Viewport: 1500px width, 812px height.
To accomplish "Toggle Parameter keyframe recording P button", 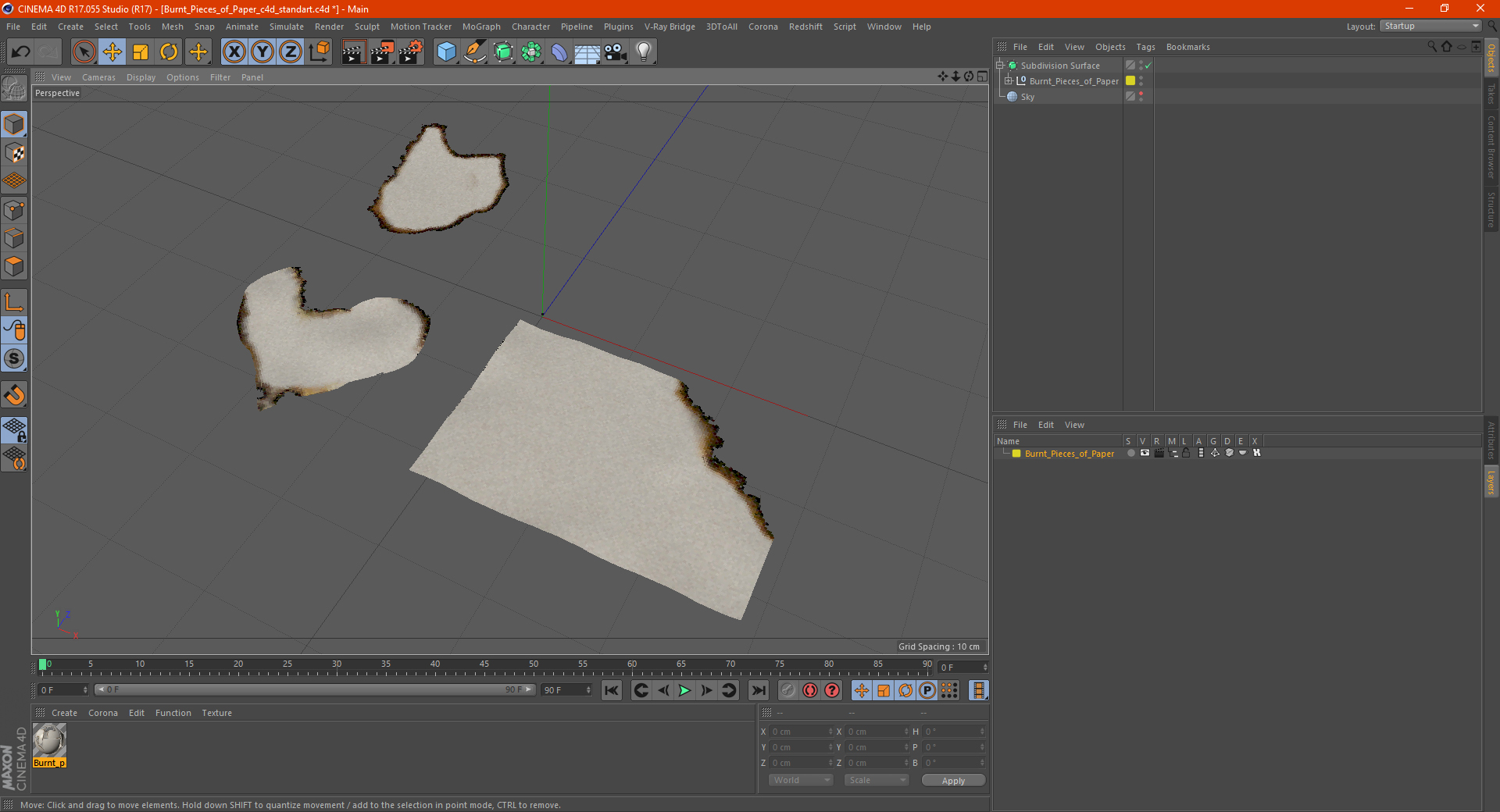I will (927, 690).
